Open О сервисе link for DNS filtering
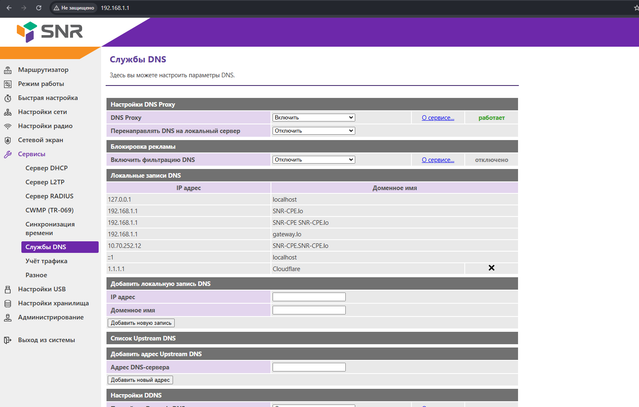The image size is (639, 407). 438,160
